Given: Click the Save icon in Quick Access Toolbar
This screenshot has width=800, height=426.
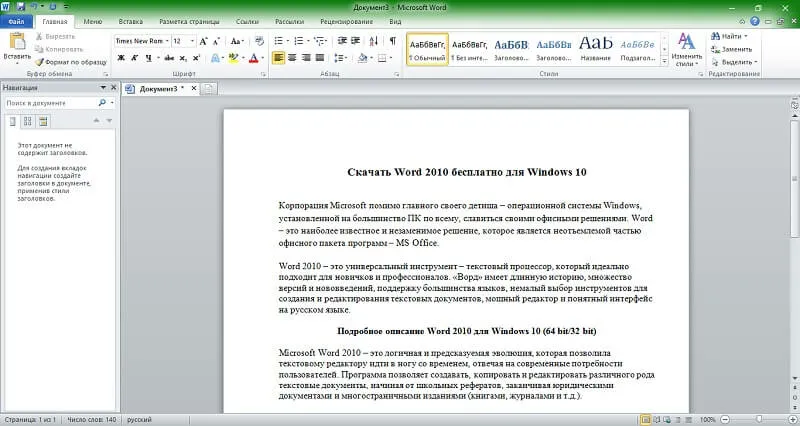Looking at the screenshot, I should 21,6.
